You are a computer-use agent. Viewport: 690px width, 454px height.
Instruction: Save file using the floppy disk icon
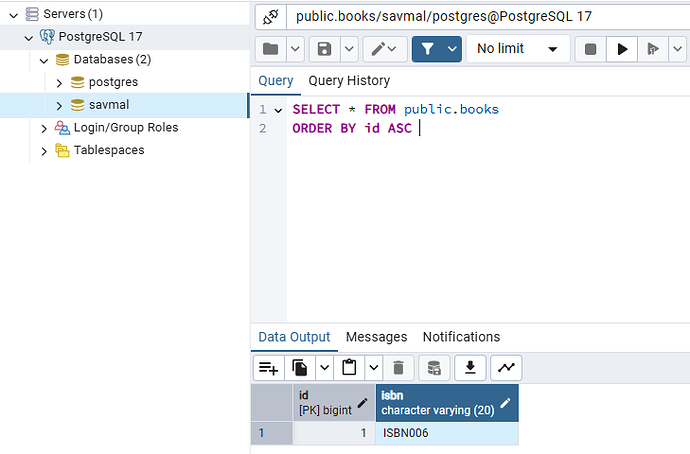point(324,49)
